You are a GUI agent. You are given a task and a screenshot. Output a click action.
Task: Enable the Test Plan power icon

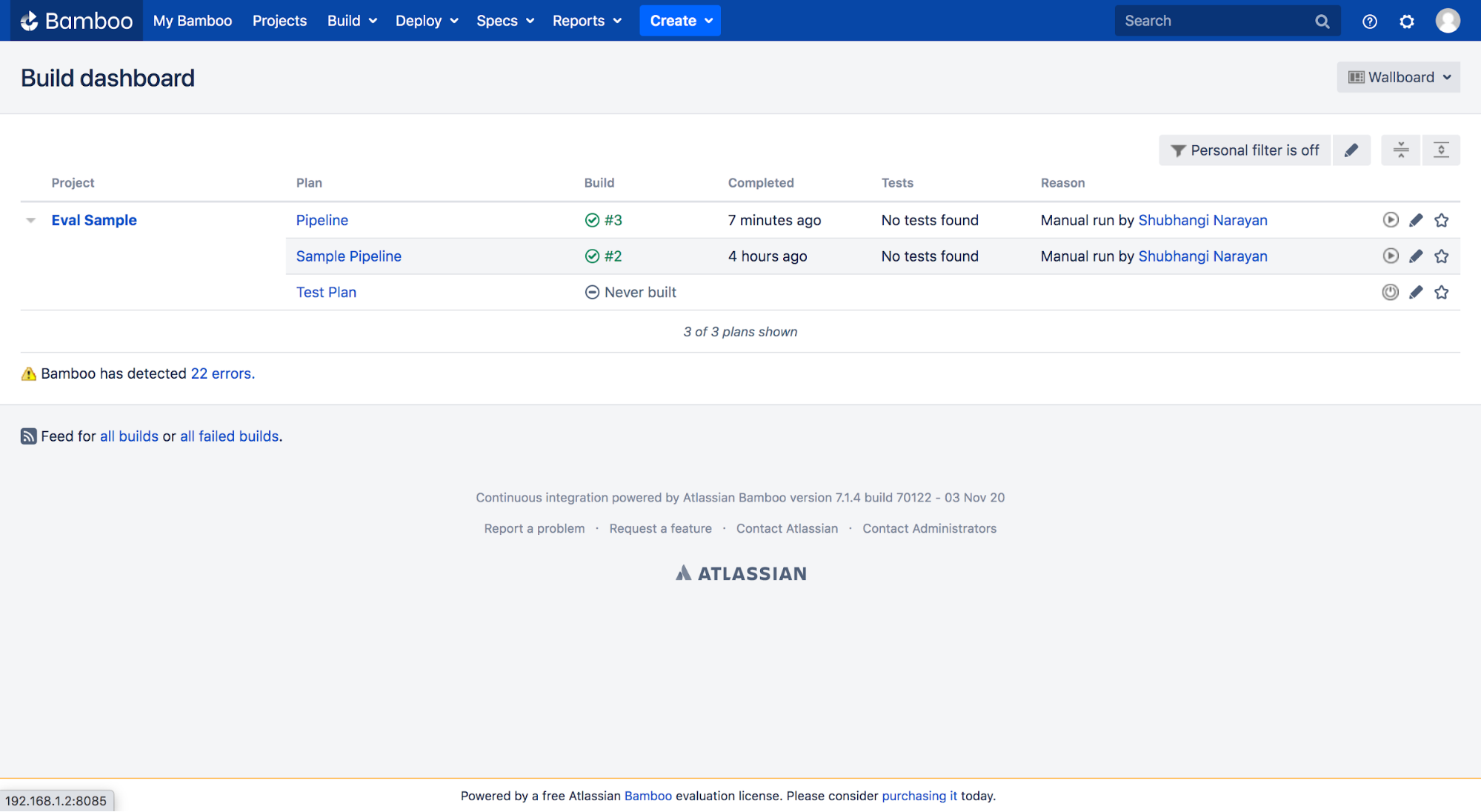1390,292
